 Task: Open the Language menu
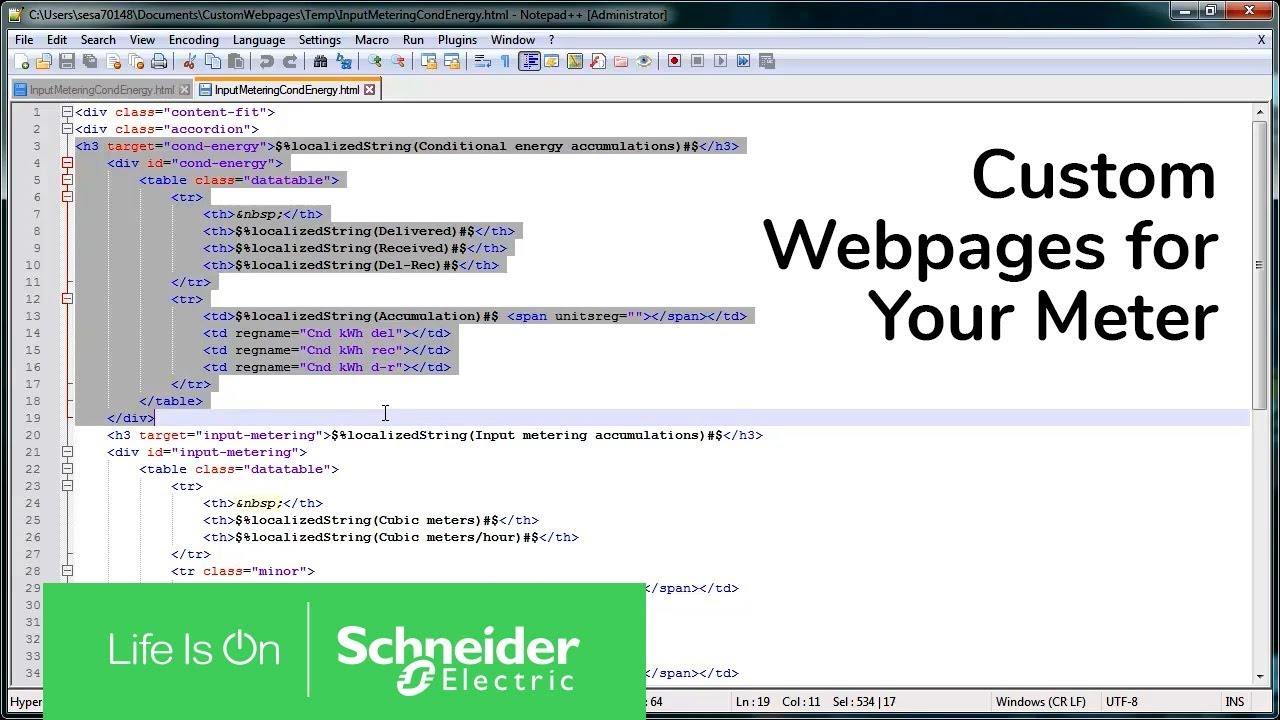coord(259,40)
